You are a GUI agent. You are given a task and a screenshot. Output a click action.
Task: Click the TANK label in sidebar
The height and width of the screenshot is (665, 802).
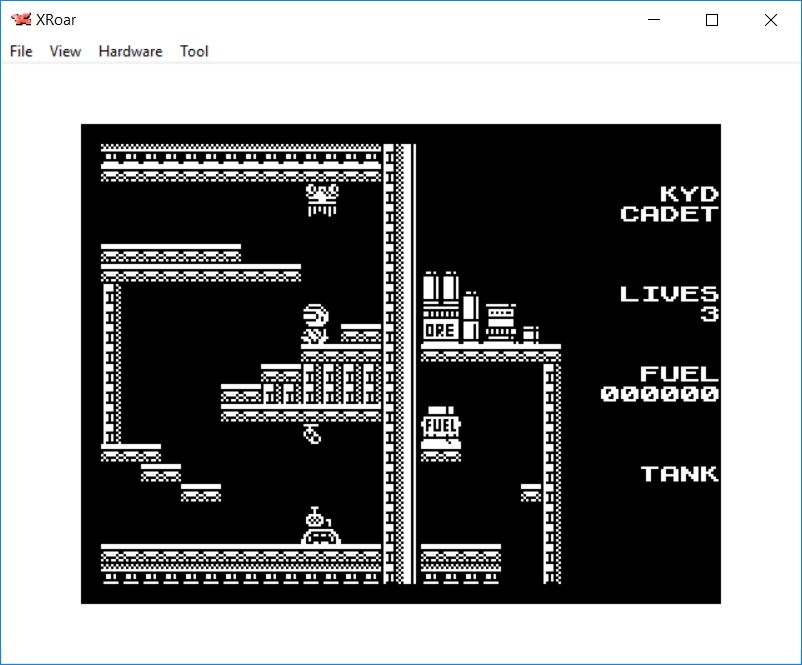(680, 474)
